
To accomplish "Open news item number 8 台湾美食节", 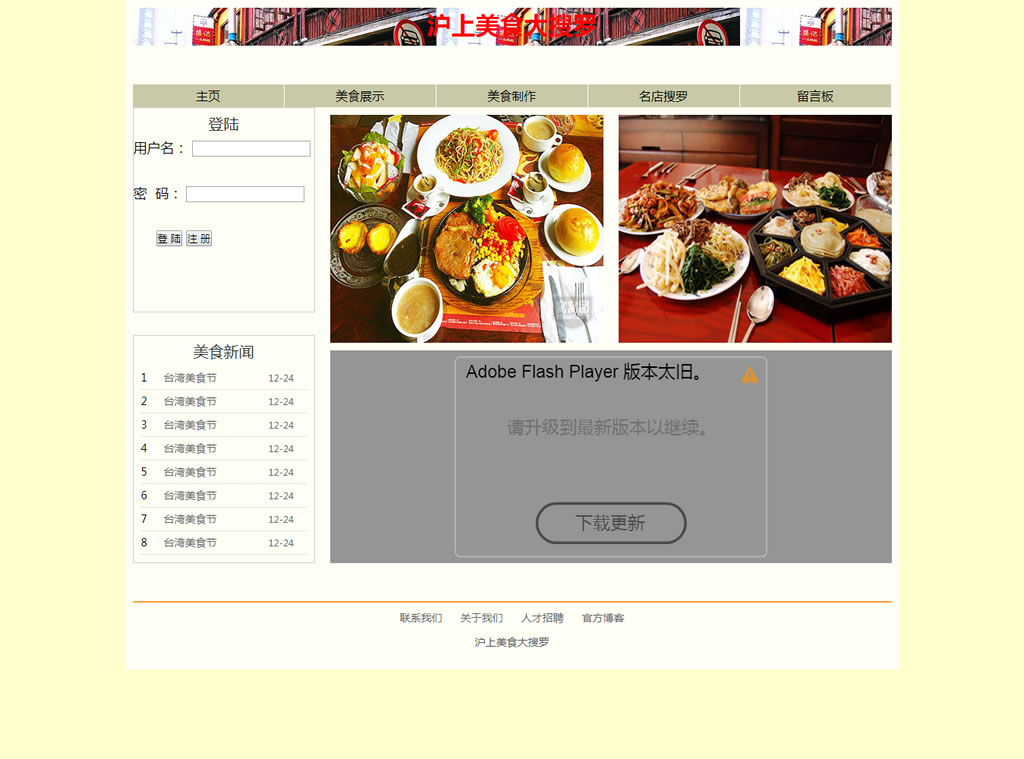I will pyautogui.click(x=190, y=543).
